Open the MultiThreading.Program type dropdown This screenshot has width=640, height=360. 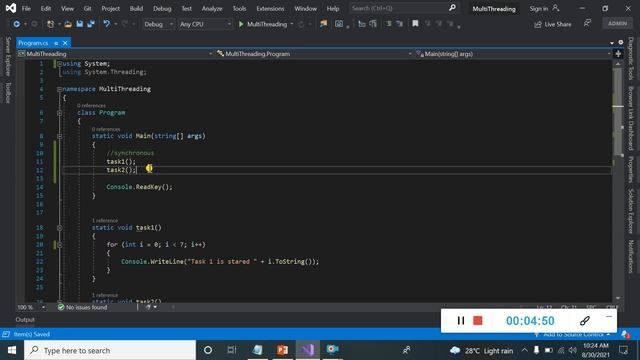point(313,54)
